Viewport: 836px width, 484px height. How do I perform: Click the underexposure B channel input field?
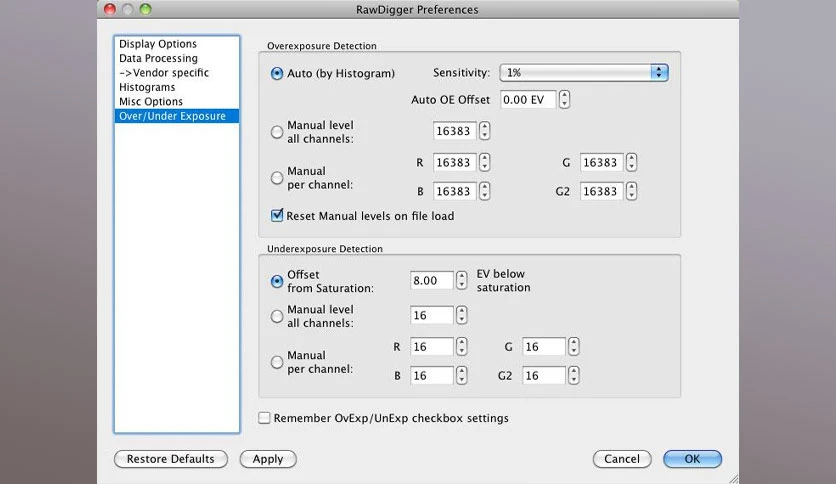tap(431, 375)
